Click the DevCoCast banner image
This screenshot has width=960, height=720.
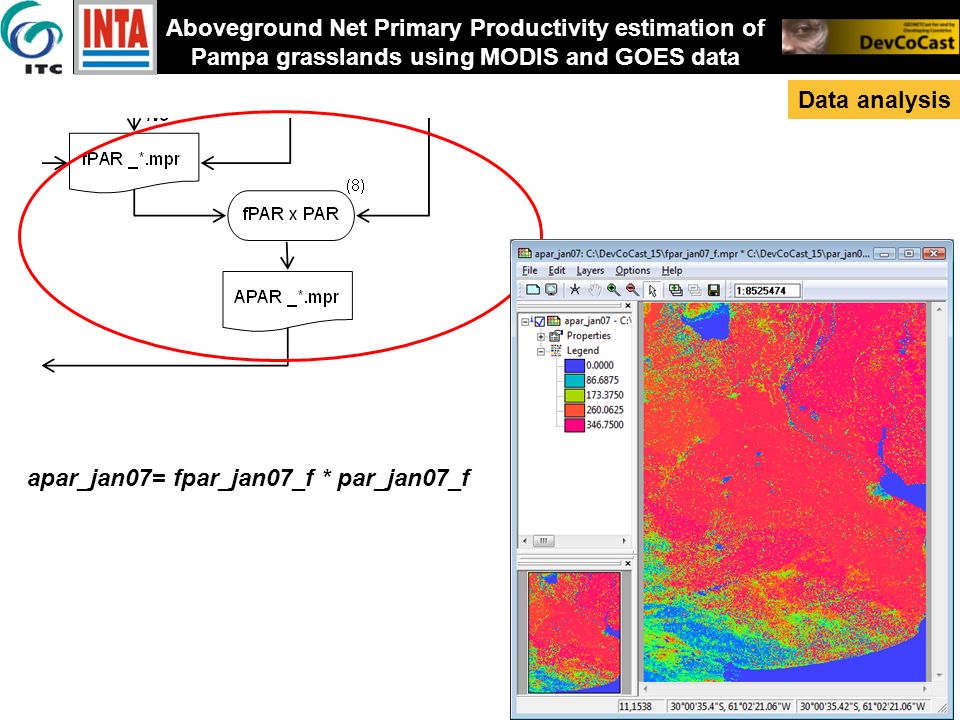pyautogui.click(x=870, y=37)
